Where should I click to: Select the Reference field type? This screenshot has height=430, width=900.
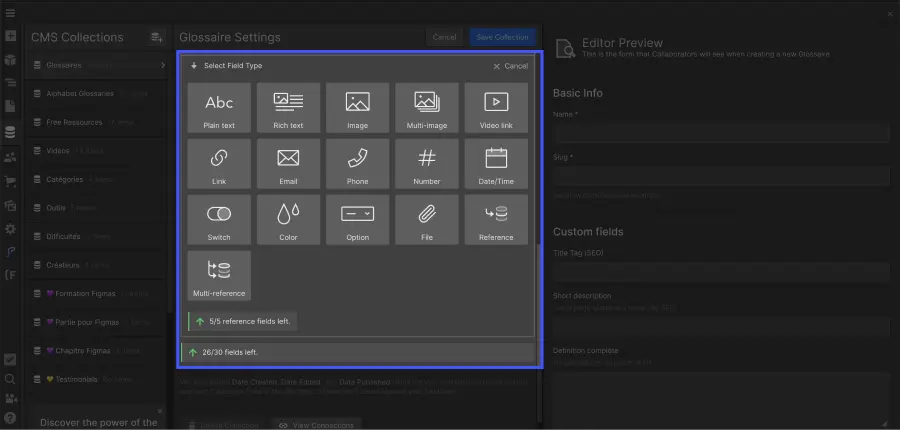(x=496, y=220)
